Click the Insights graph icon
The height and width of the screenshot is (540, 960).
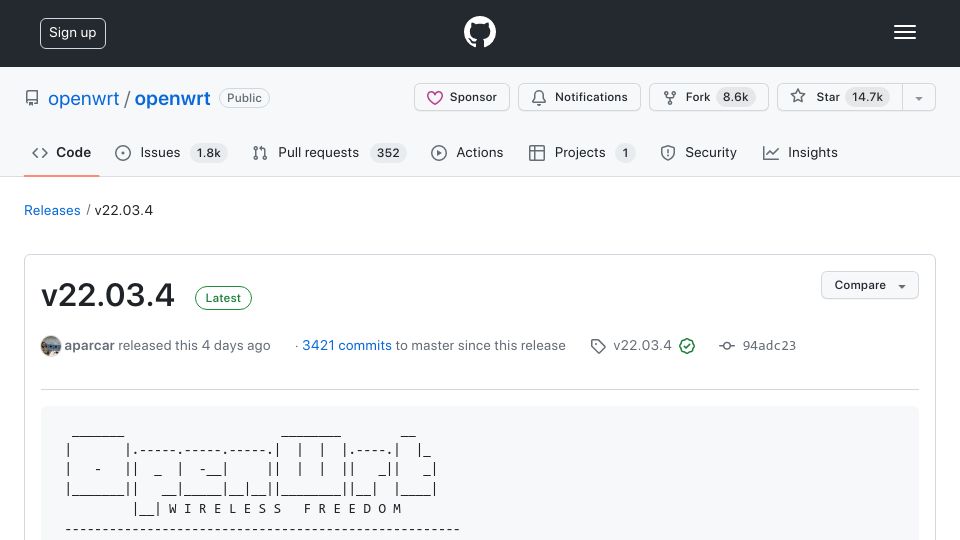[x=771, y=153]
